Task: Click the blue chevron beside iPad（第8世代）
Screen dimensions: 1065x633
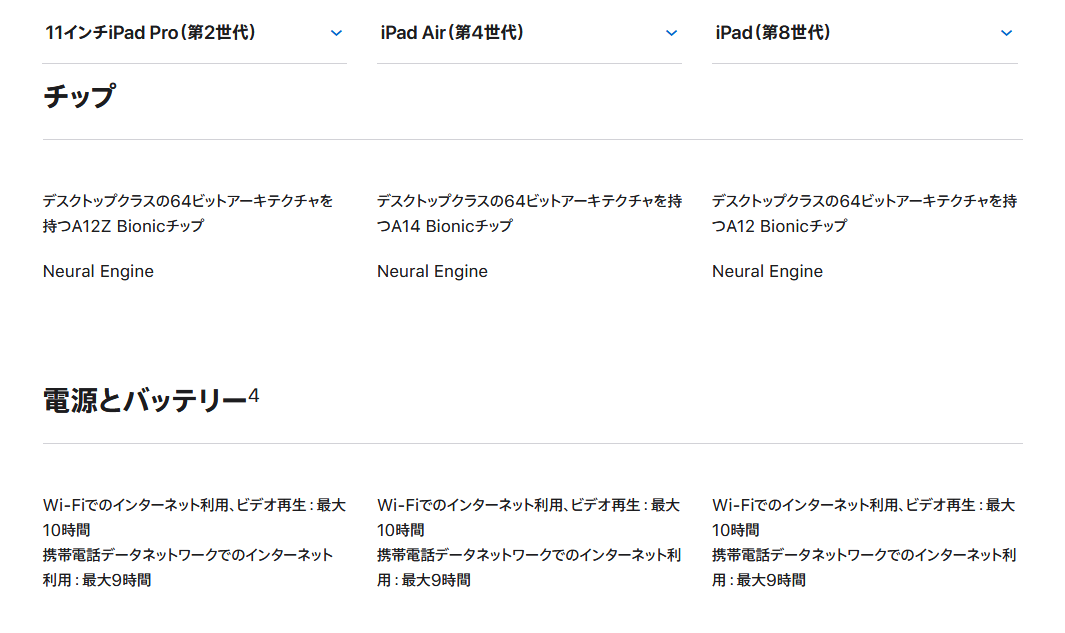Action: click(x=1006, y=33)
